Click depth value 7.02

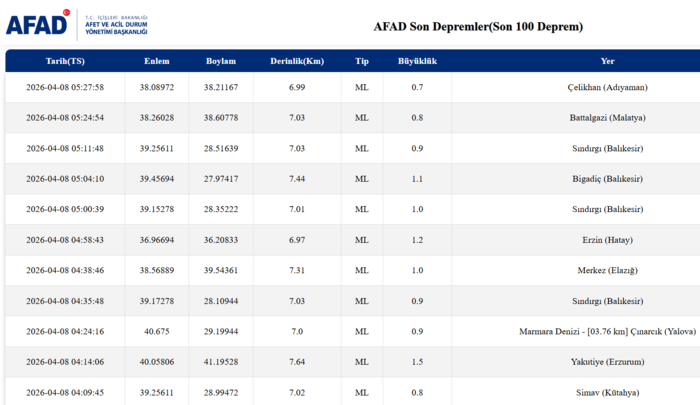click(297, 392)
